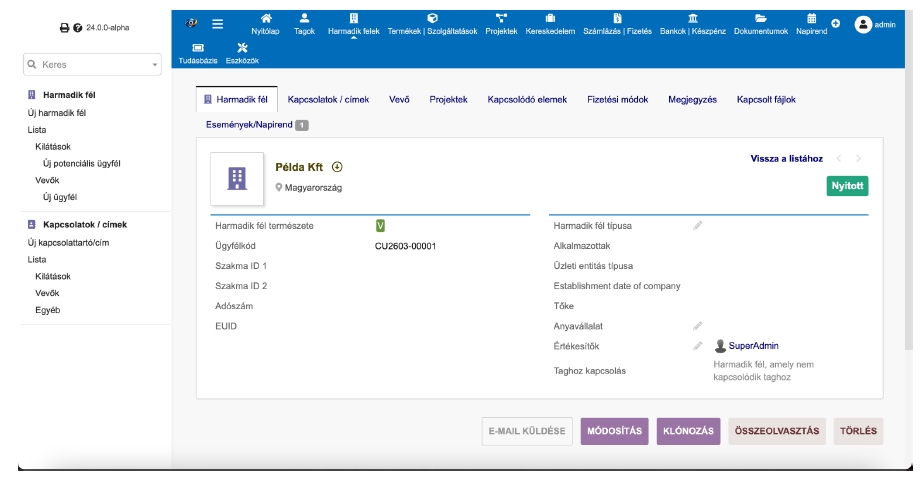Click the Tagok members icon
The width and height of the screenshot is (920, 482).
click(304, 18)
